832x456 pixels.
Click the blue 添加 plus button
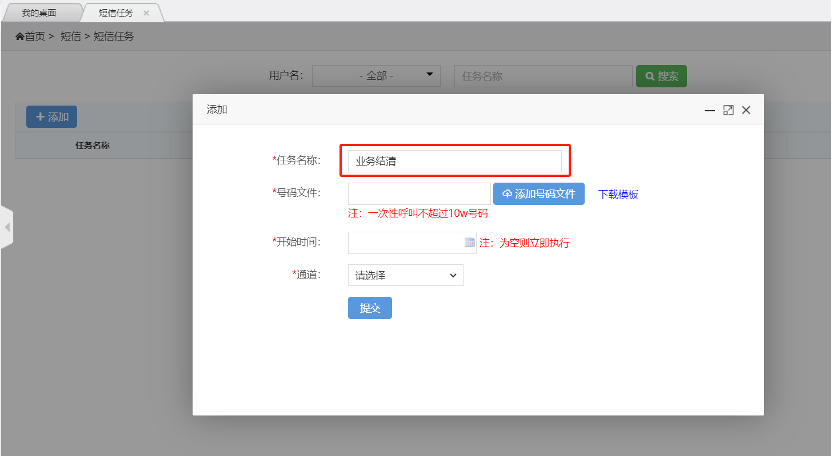(x=51, y=117)
